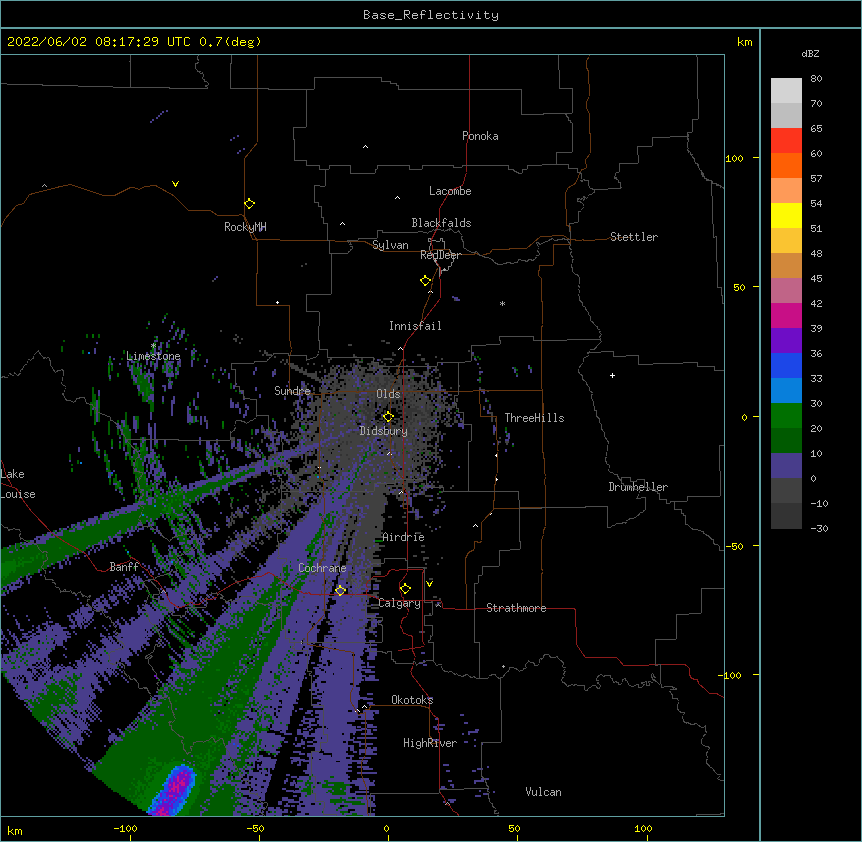Select the 60 dBZ orange legend swatch

coord(786,165)
